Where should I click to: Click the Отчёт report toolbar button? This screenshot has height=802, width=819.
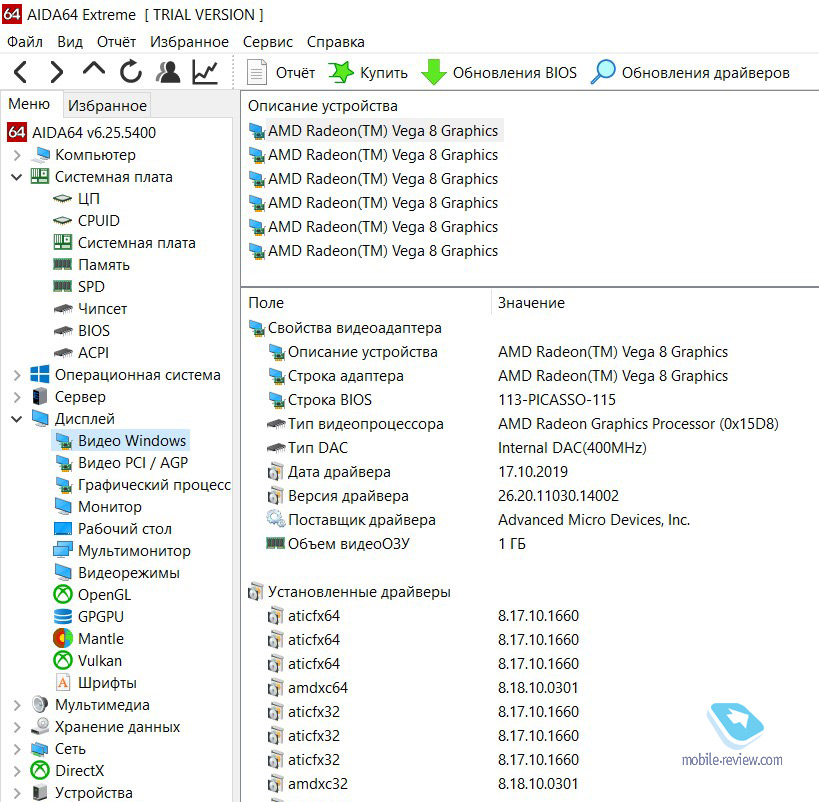[281, 73]
